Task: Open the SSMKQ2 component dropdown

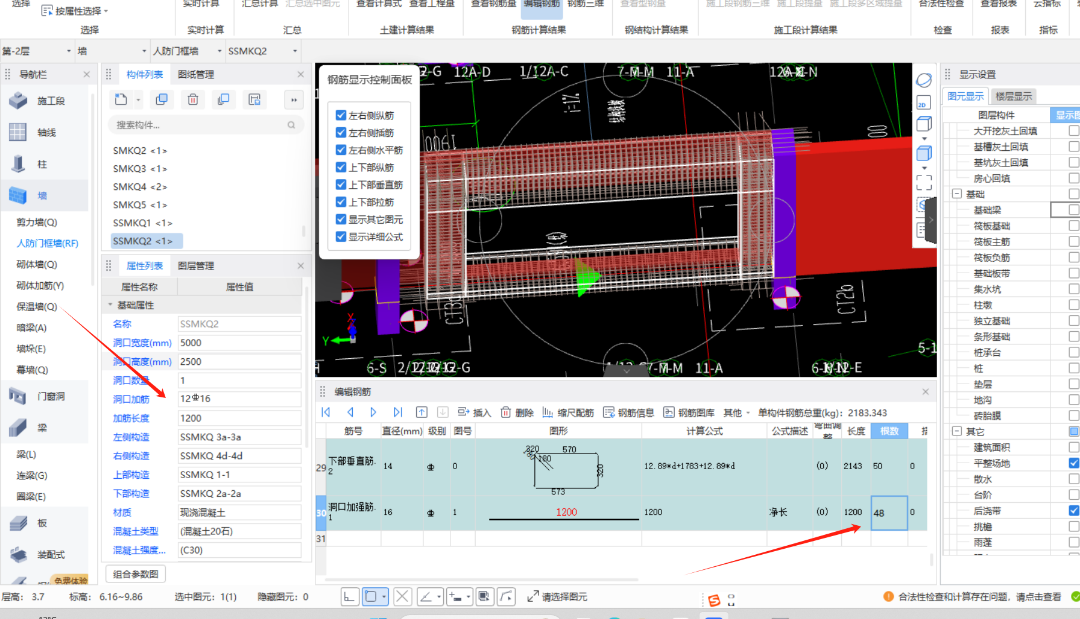Action: (295, 51)
